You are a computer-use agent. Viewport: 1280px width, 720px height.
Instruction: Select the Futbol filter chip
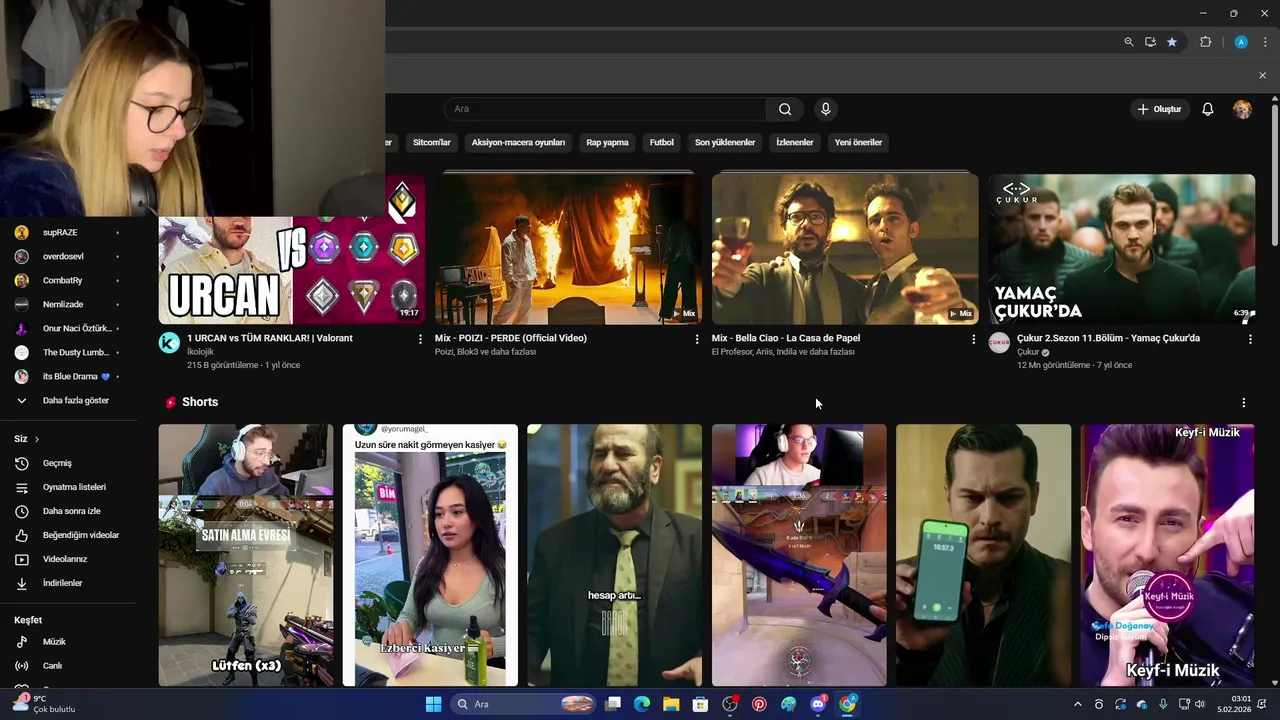tap(662, 142)
